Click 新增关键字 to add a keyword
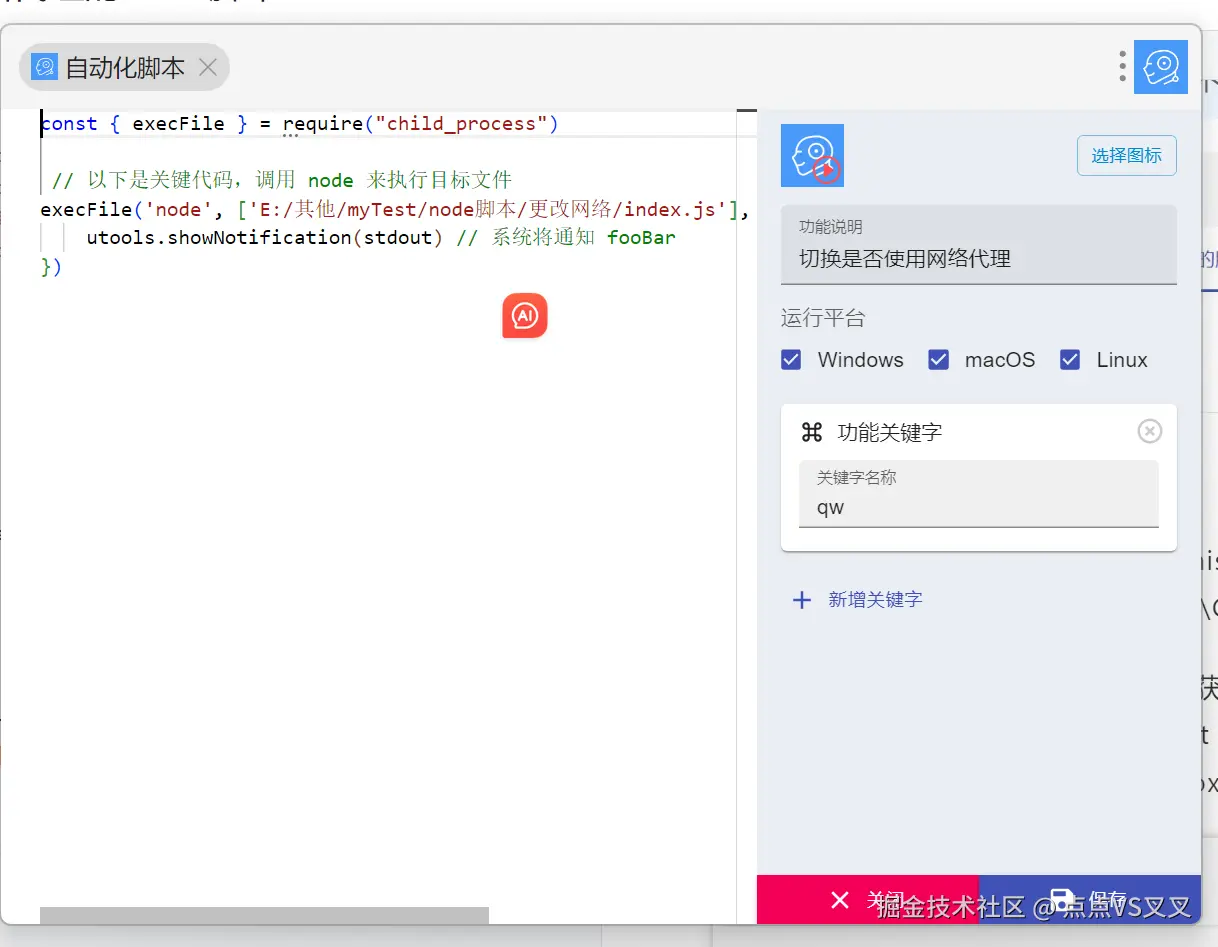The image size is (1218, 947). tap(875, 600)
